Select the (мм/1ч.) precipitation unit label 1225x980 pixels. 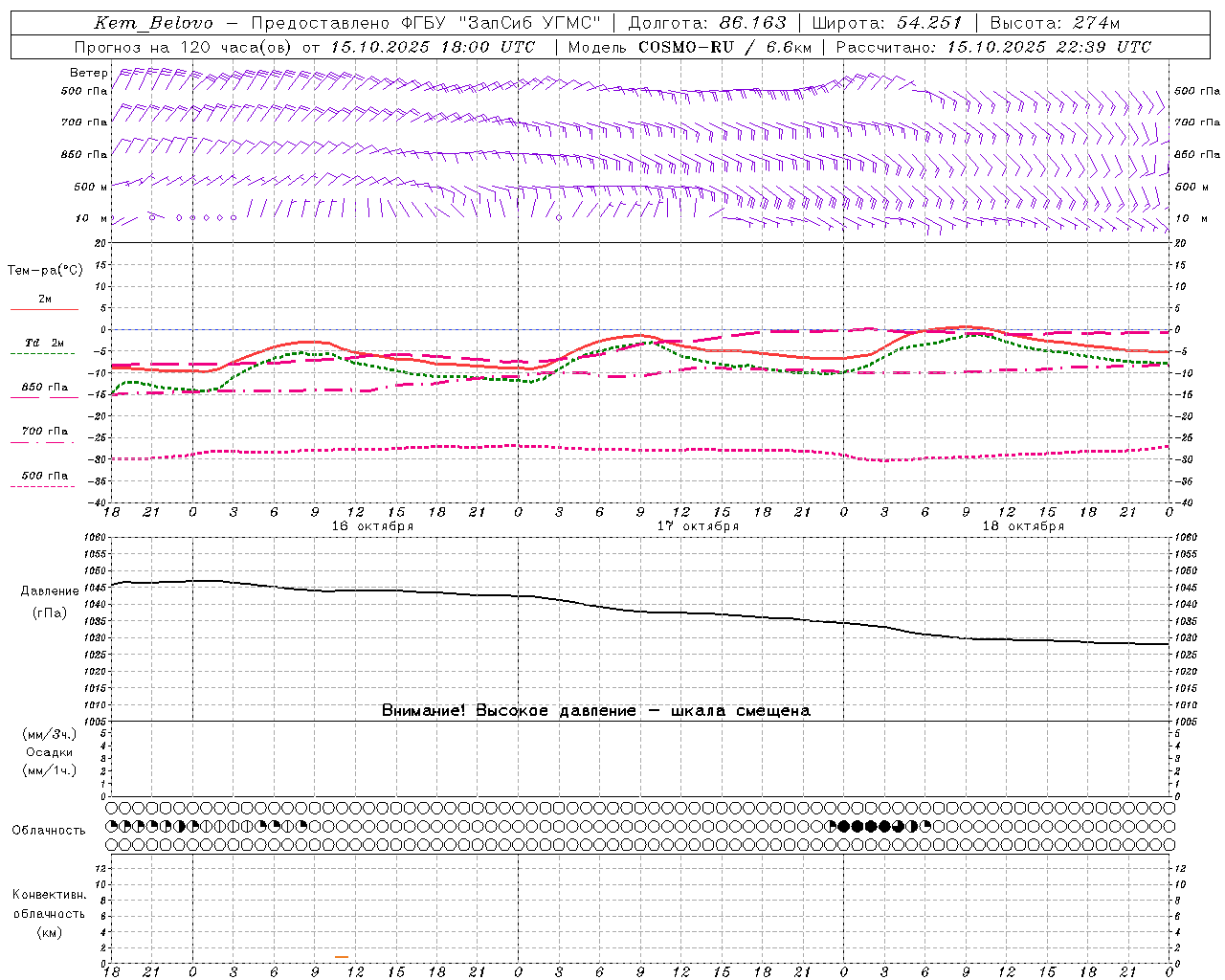point(50,769)
